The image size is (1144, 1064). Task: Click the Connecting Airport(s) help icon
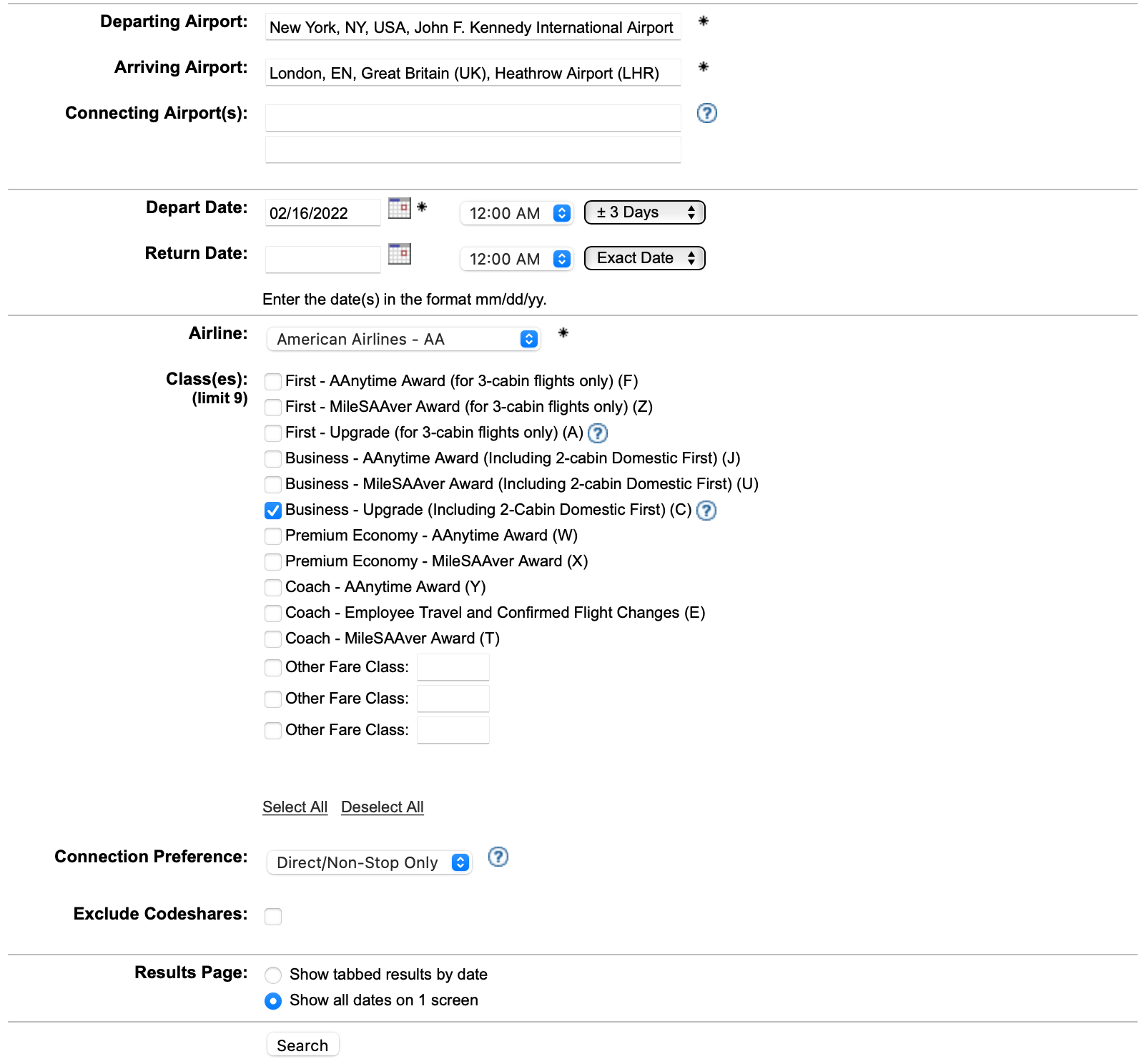pos(706,113)
